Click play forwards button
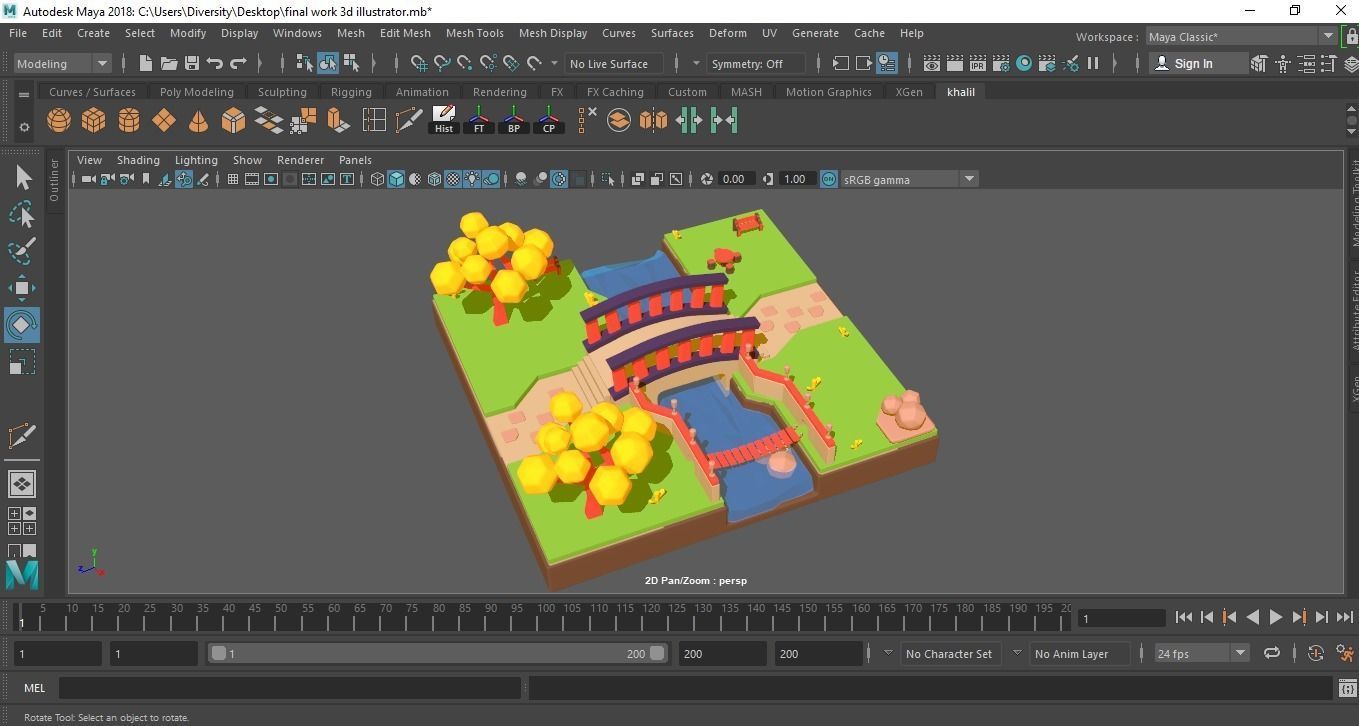 pyautogui.click(x=1276, y=617)
